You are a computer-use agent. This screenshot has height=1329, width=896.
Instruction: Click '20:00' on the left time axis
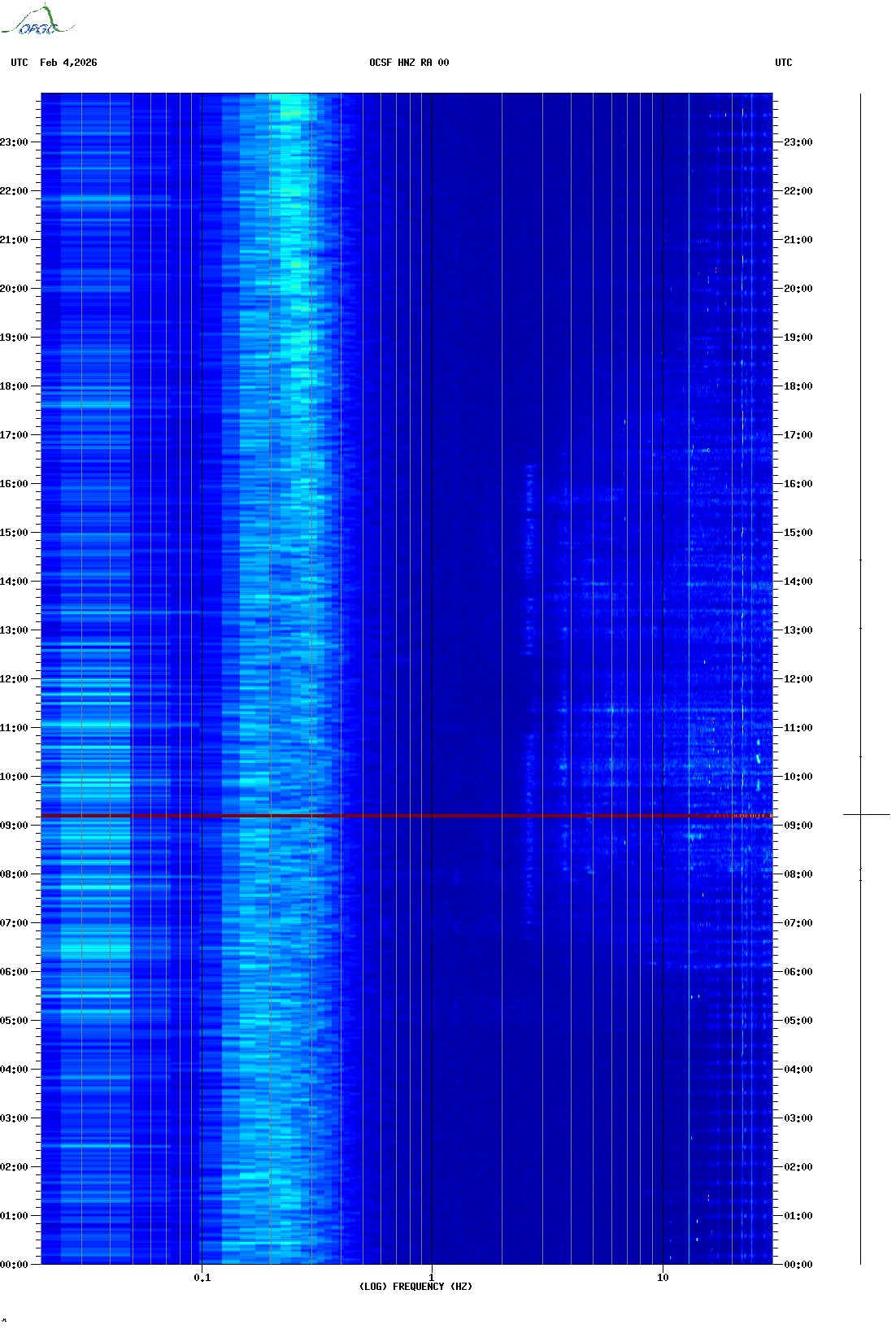point(14,289)
